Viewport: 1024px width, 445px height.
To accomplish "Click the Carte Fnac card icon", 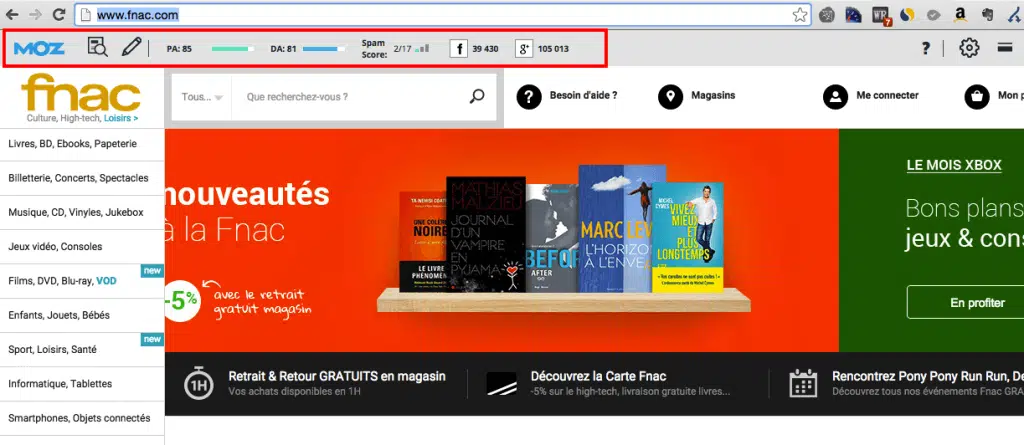I will click(501, 384).
